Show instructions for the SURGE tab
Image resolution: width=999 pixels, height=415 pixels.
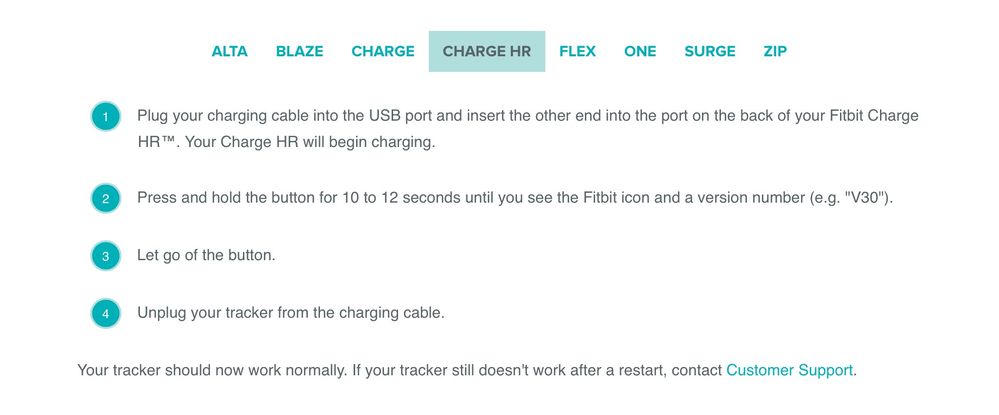(x=710, y=52)
